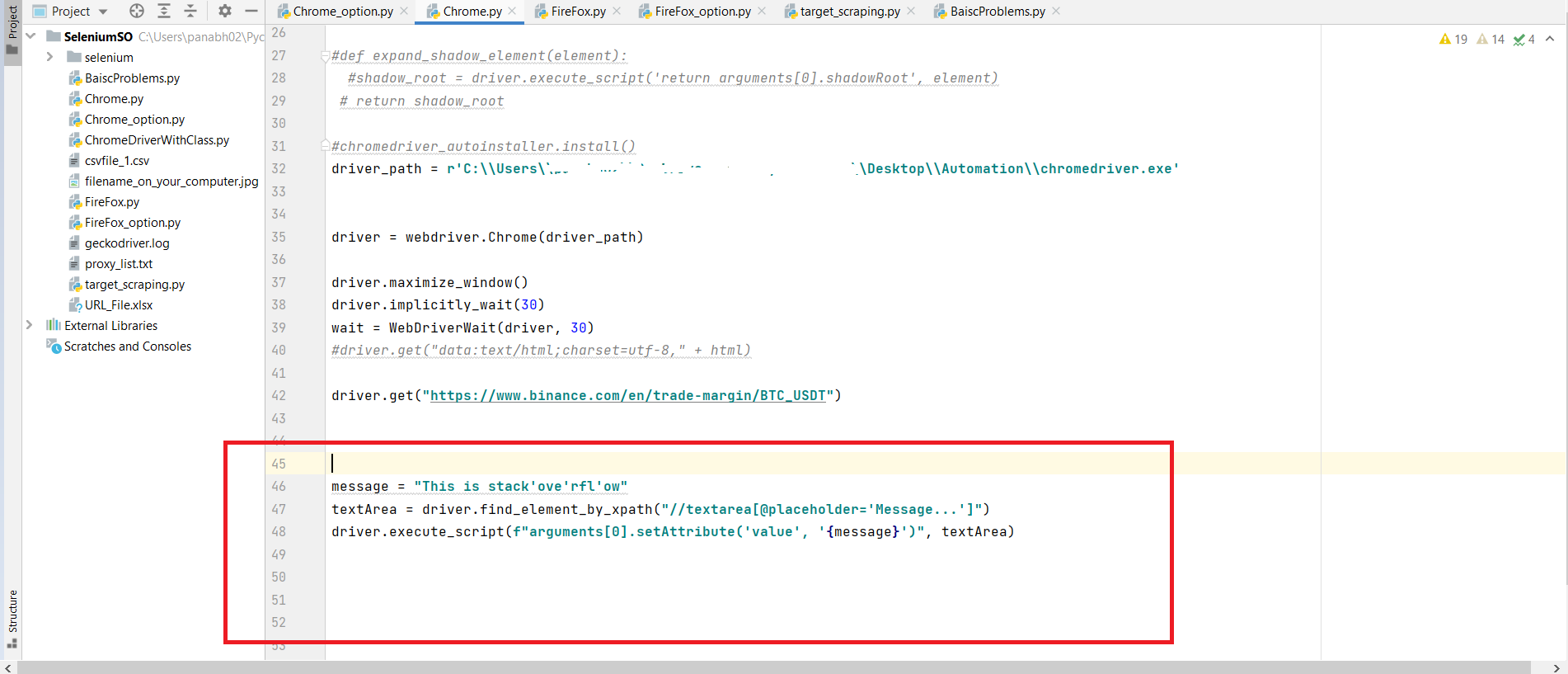This screenshot has height=674, width=1568.
Task: Open the Project tool window side tab
Action: coord(12,29)
